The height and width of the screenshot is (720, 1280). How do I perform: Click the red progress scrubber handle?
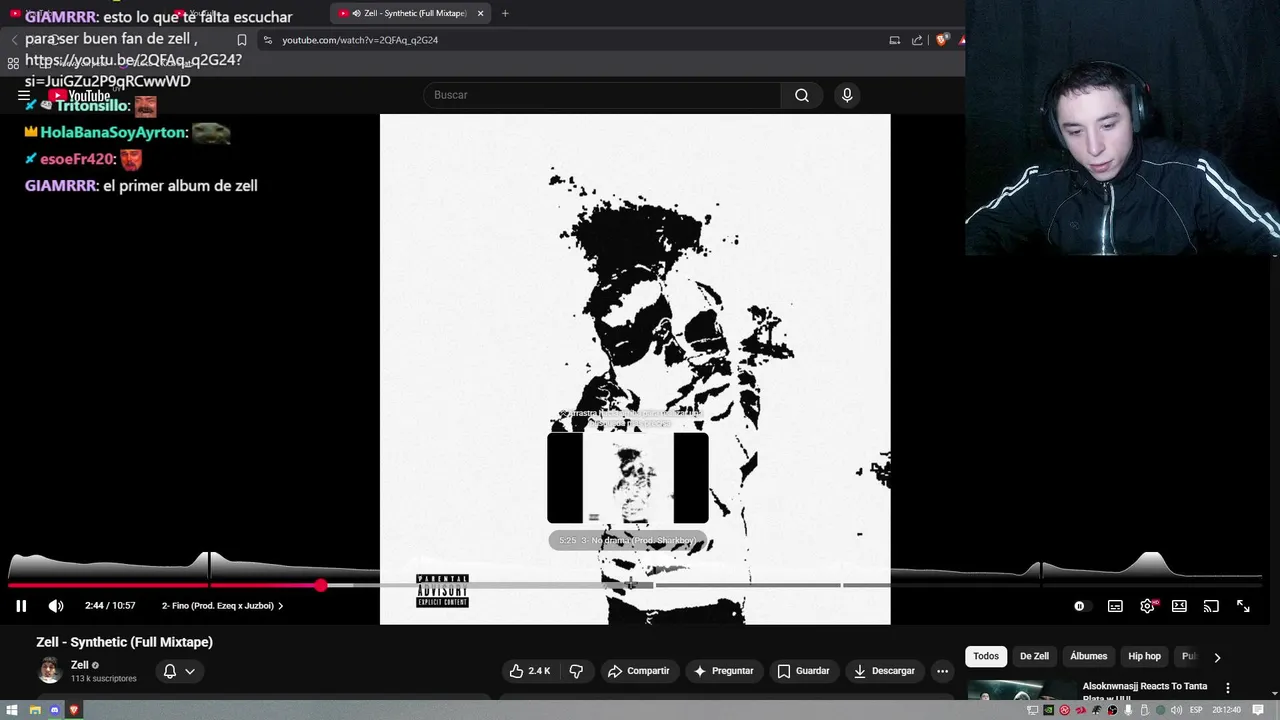(321, 585)
